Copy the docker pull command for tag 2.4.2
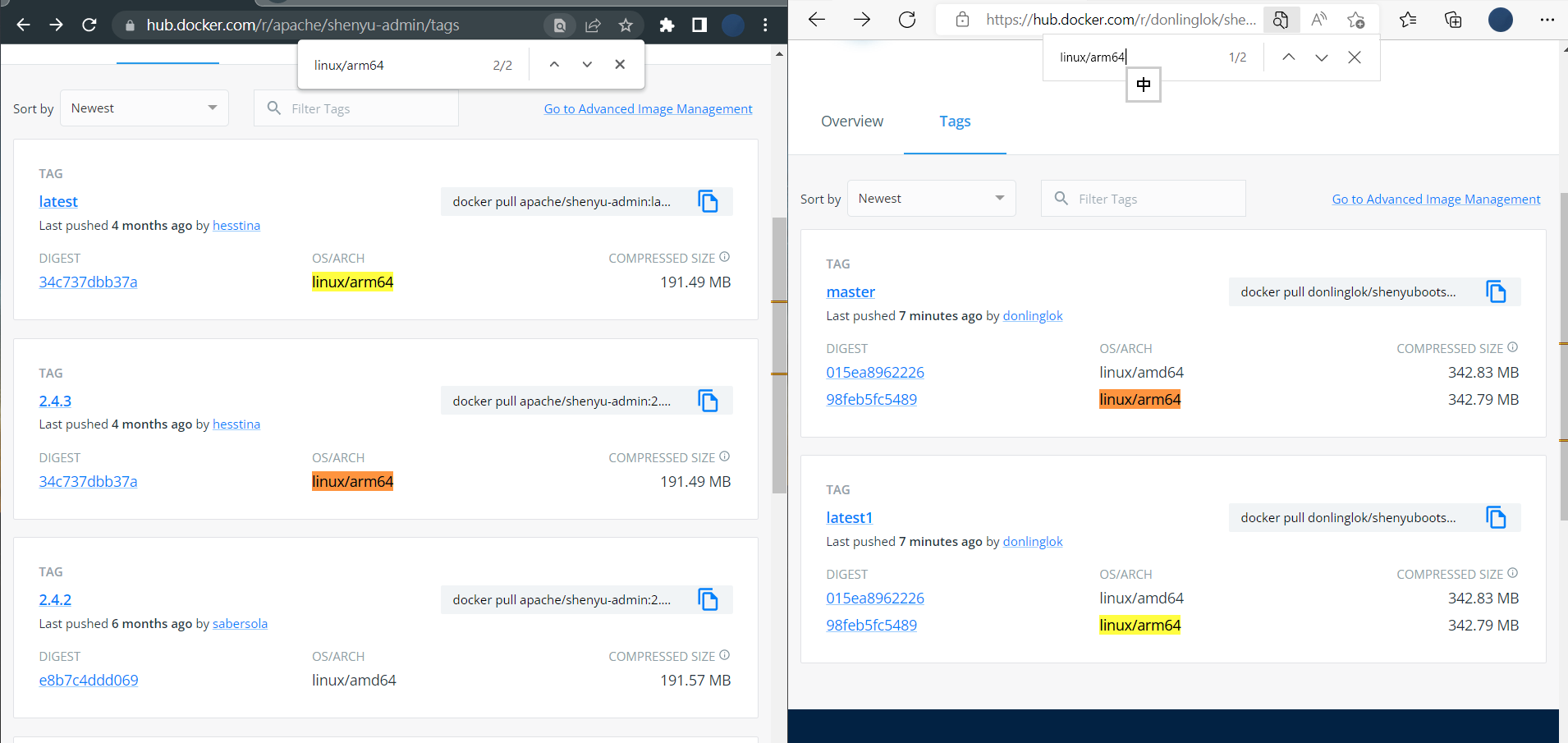 708,599
